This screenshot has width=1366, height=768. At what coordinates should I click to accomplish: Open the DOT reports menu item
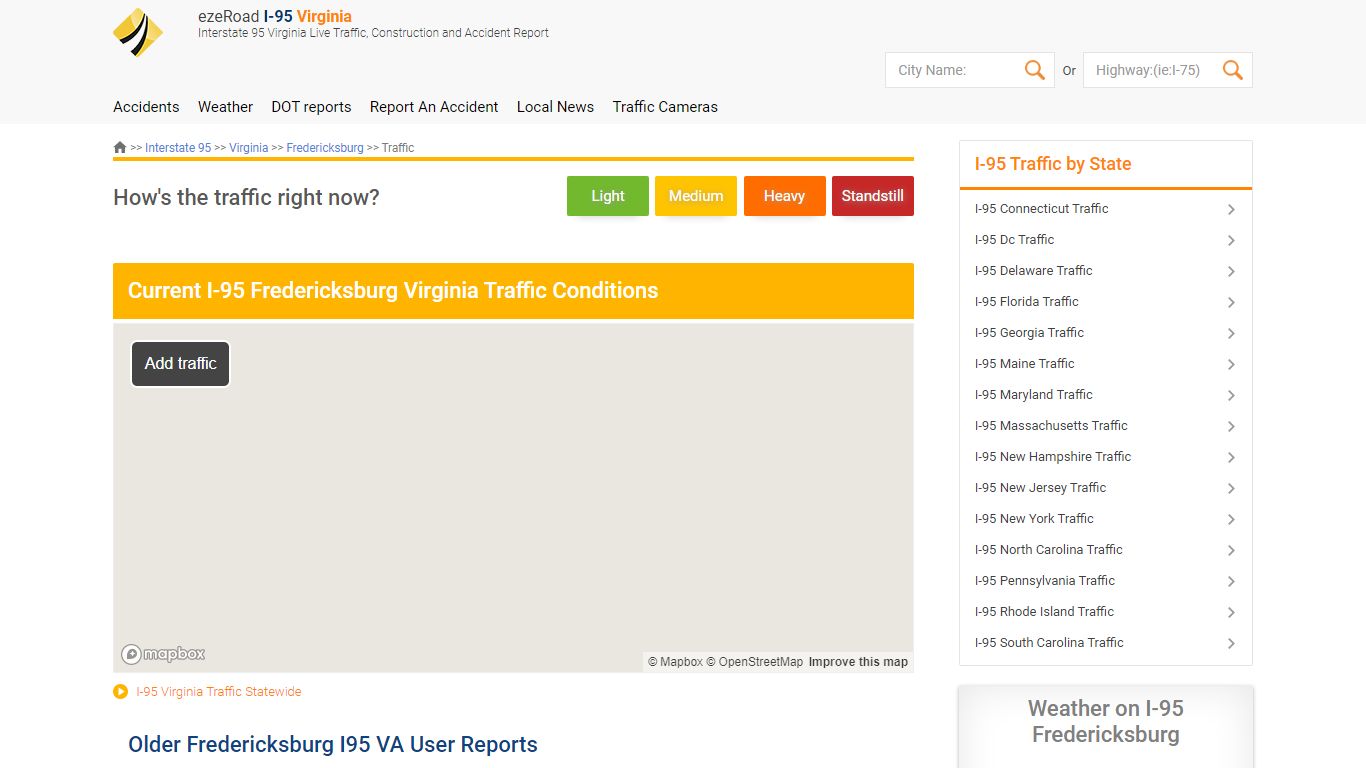311,107
